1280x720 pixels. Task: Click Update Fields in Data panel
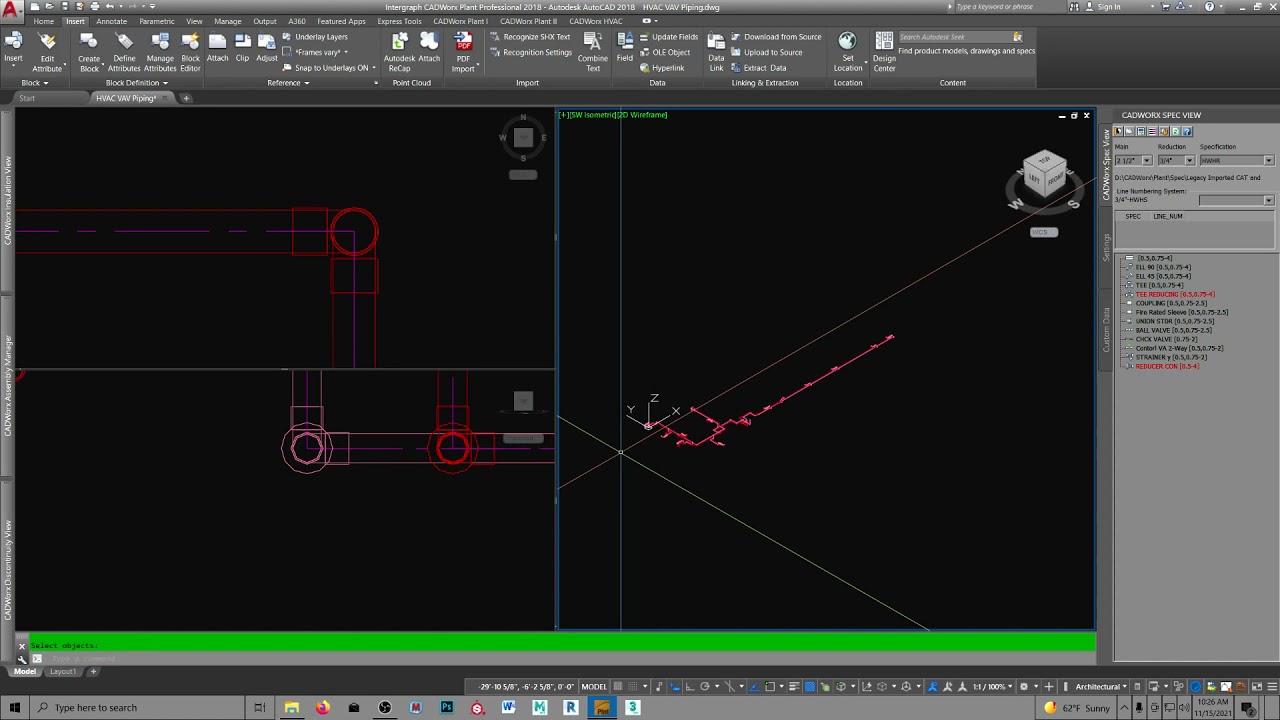coord(667,37)
